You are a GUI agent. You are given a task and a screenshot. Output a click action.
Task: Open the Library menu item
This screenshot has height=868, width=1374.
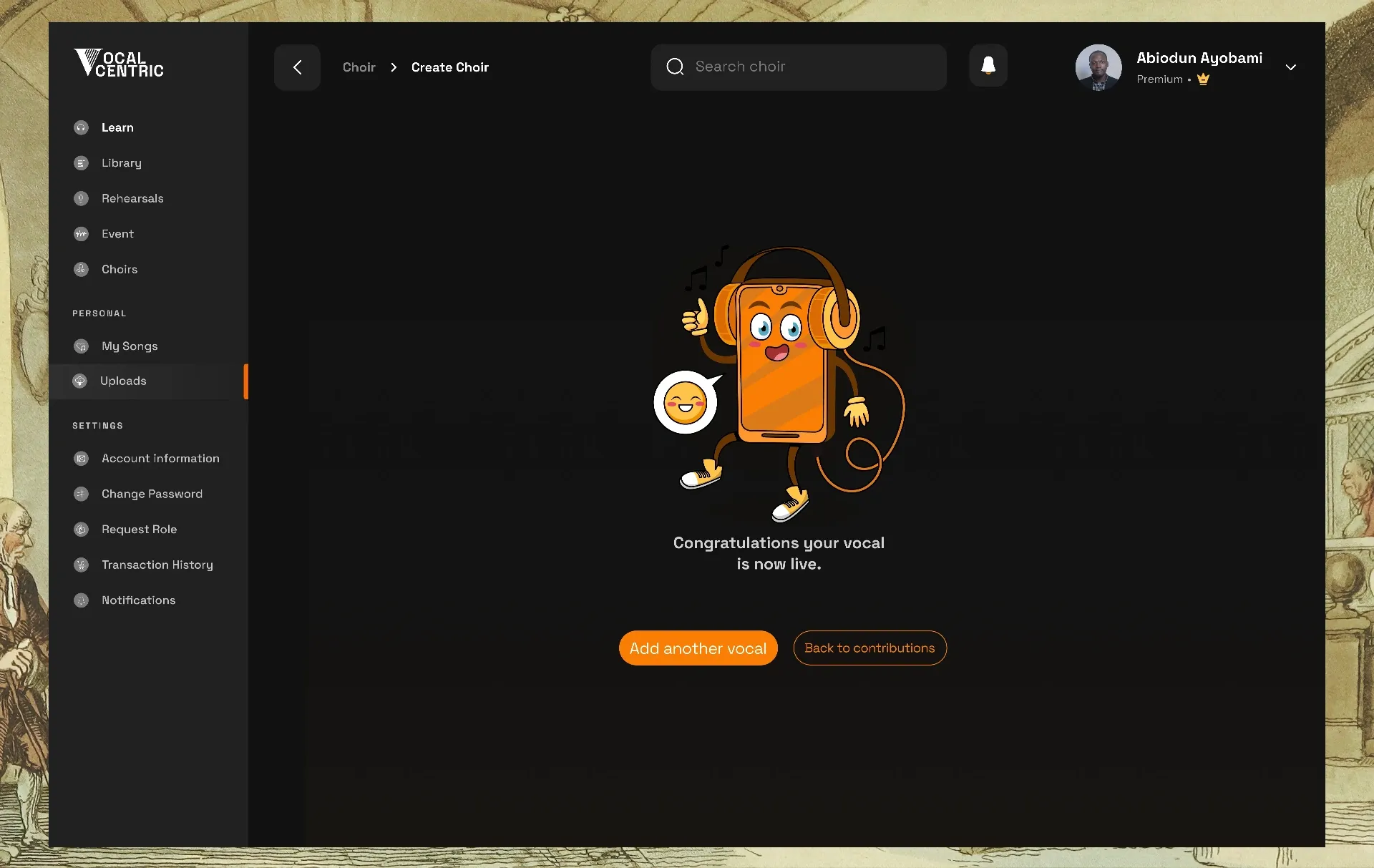click(x=122, y=163)
